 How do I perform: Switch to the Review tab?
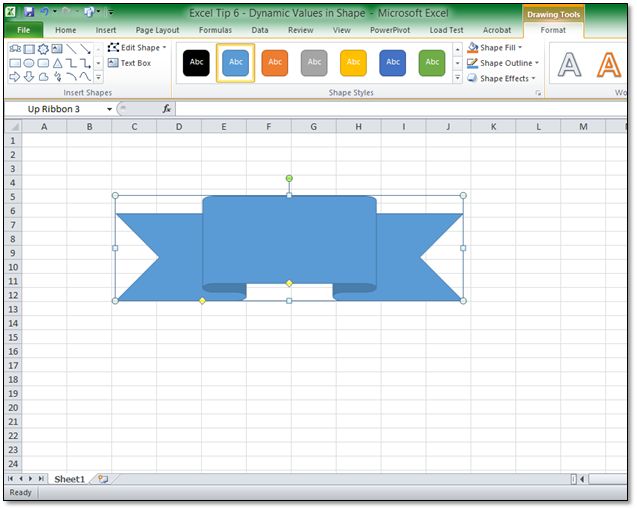(x=301, y=30)
